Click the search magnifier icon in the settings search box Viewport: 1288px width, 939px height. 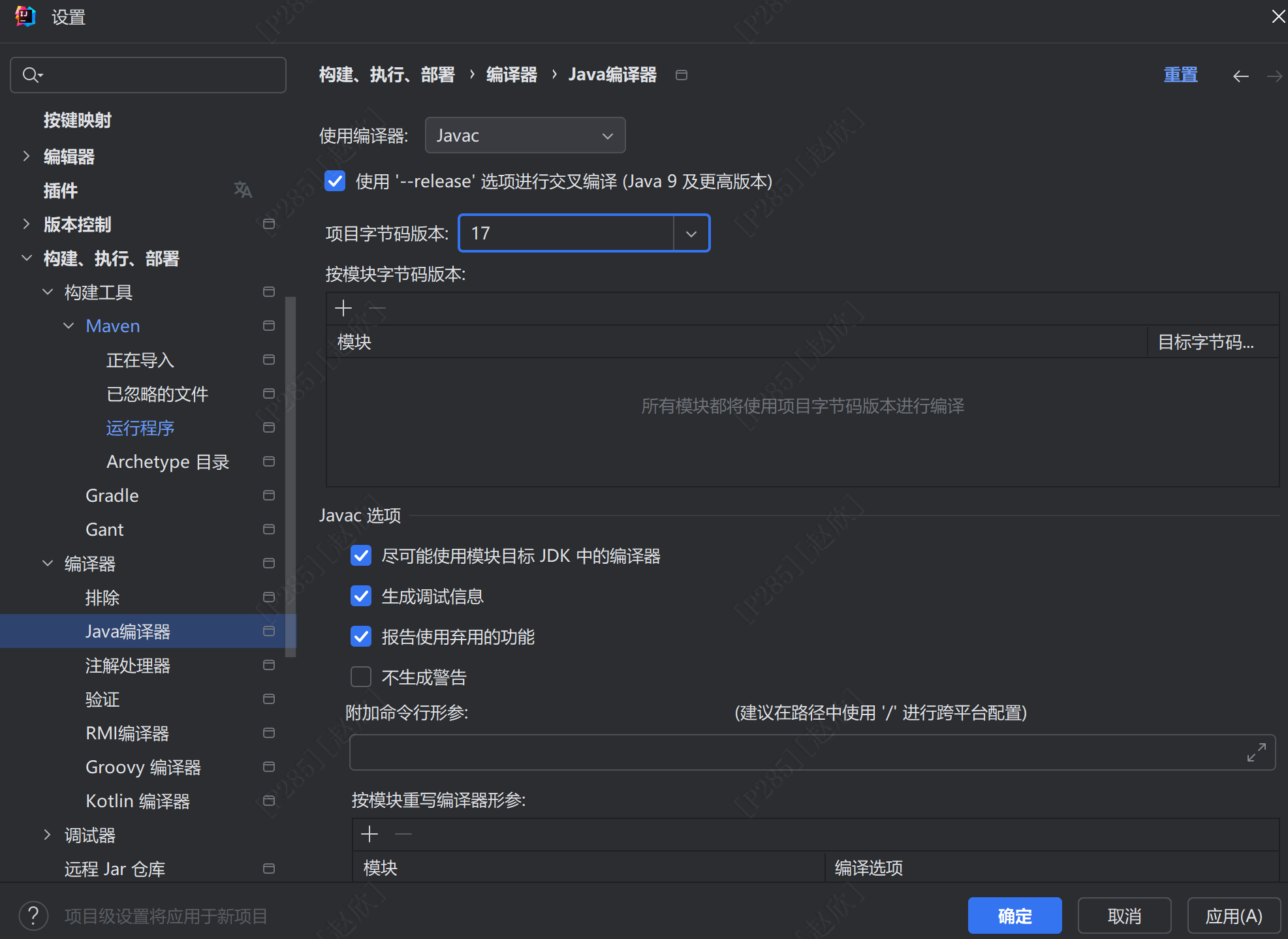(x=31, y=75)
